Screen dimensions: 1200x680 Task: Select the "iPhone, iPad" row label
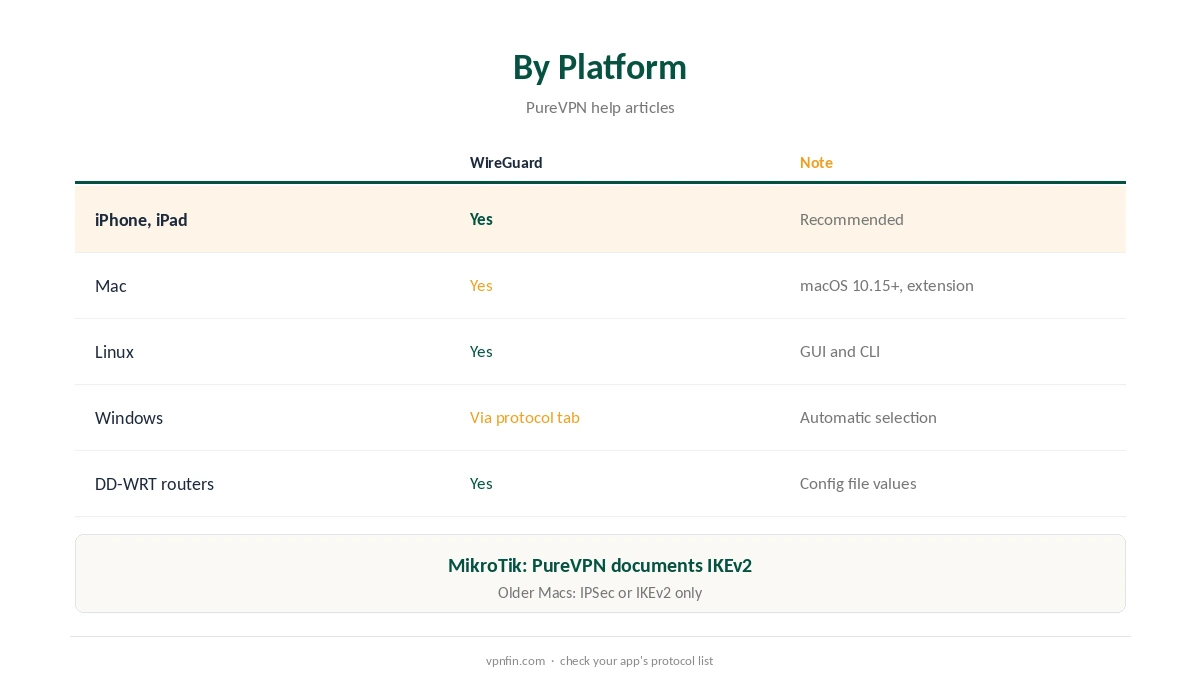click(141, 219)
